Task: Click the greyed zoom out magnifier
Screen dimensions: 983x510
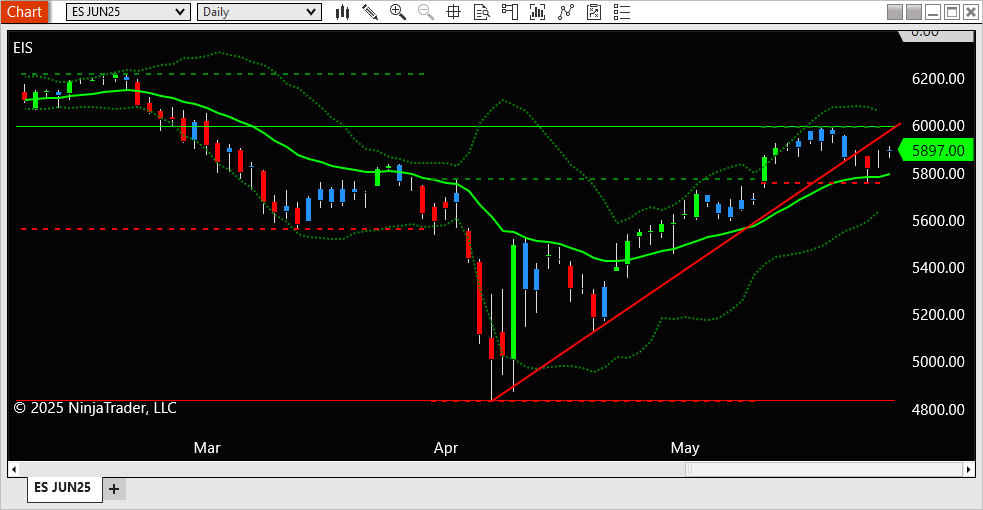Action: [426, 12]
